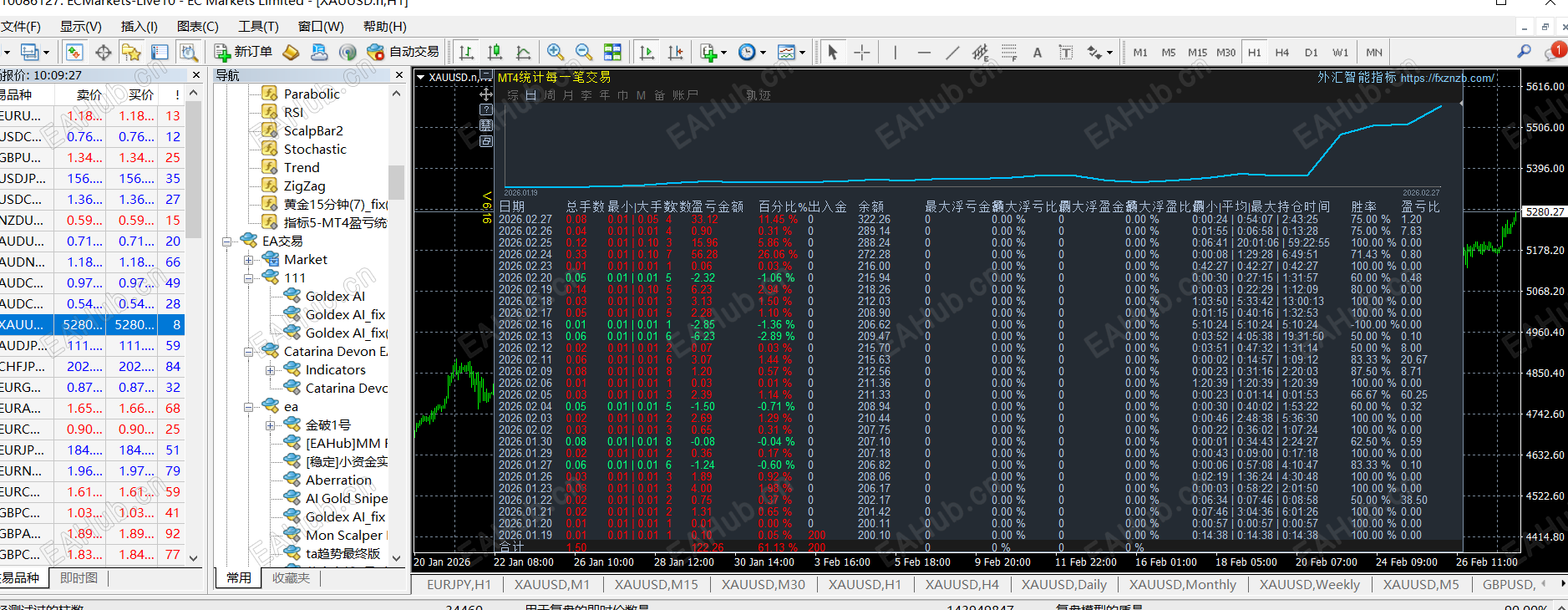Click the 卖价 column header

89,94
